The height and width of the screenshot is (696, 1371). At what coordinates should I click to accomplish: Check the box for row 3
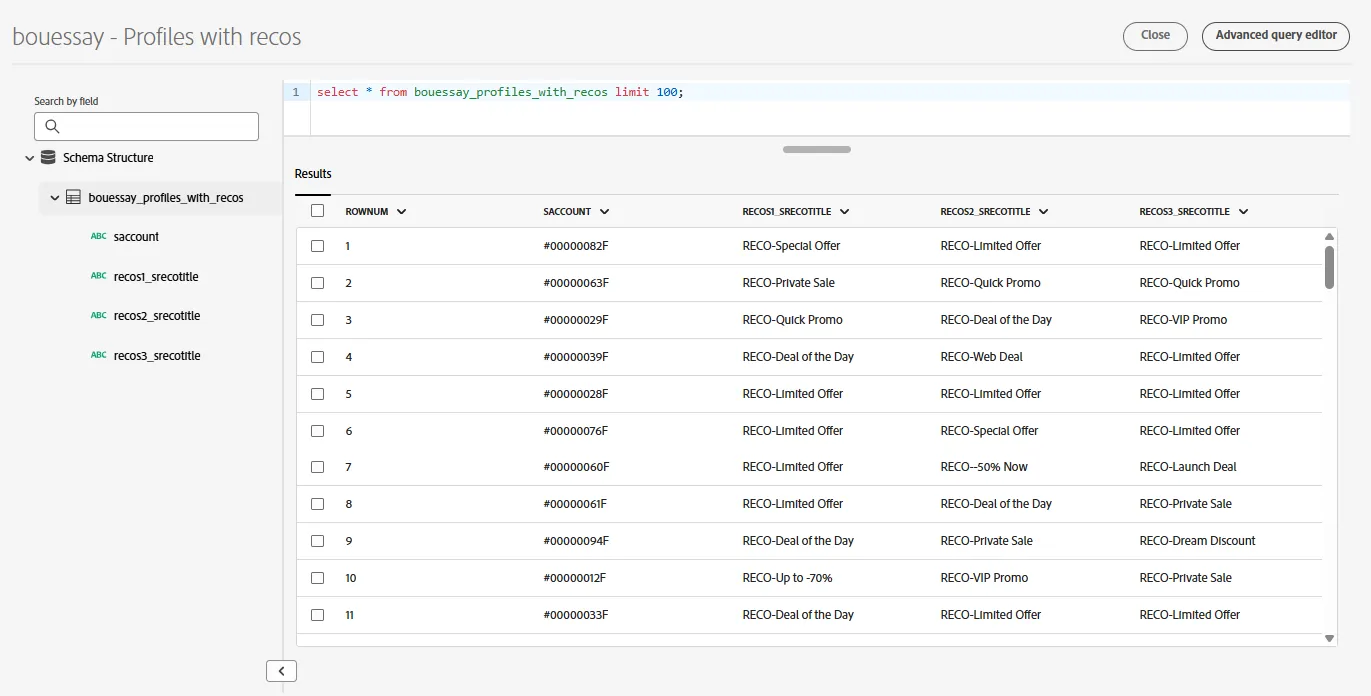tap(317, 320)
